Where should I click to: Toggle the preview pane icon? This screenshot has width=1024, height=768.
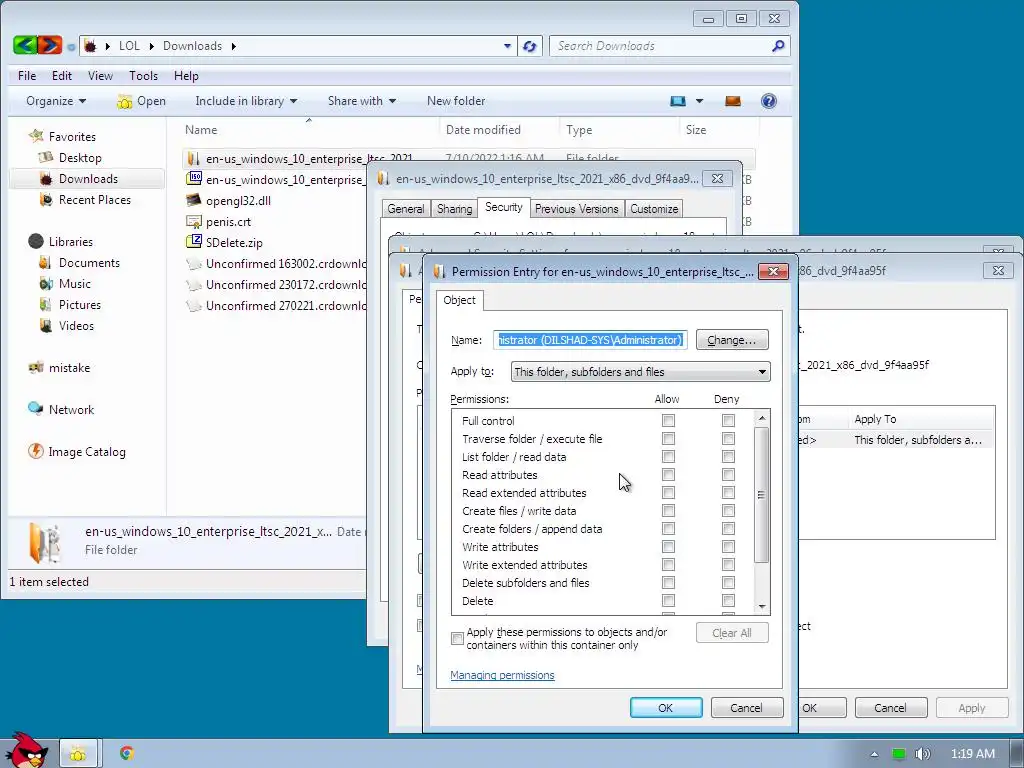pos(733,101)
